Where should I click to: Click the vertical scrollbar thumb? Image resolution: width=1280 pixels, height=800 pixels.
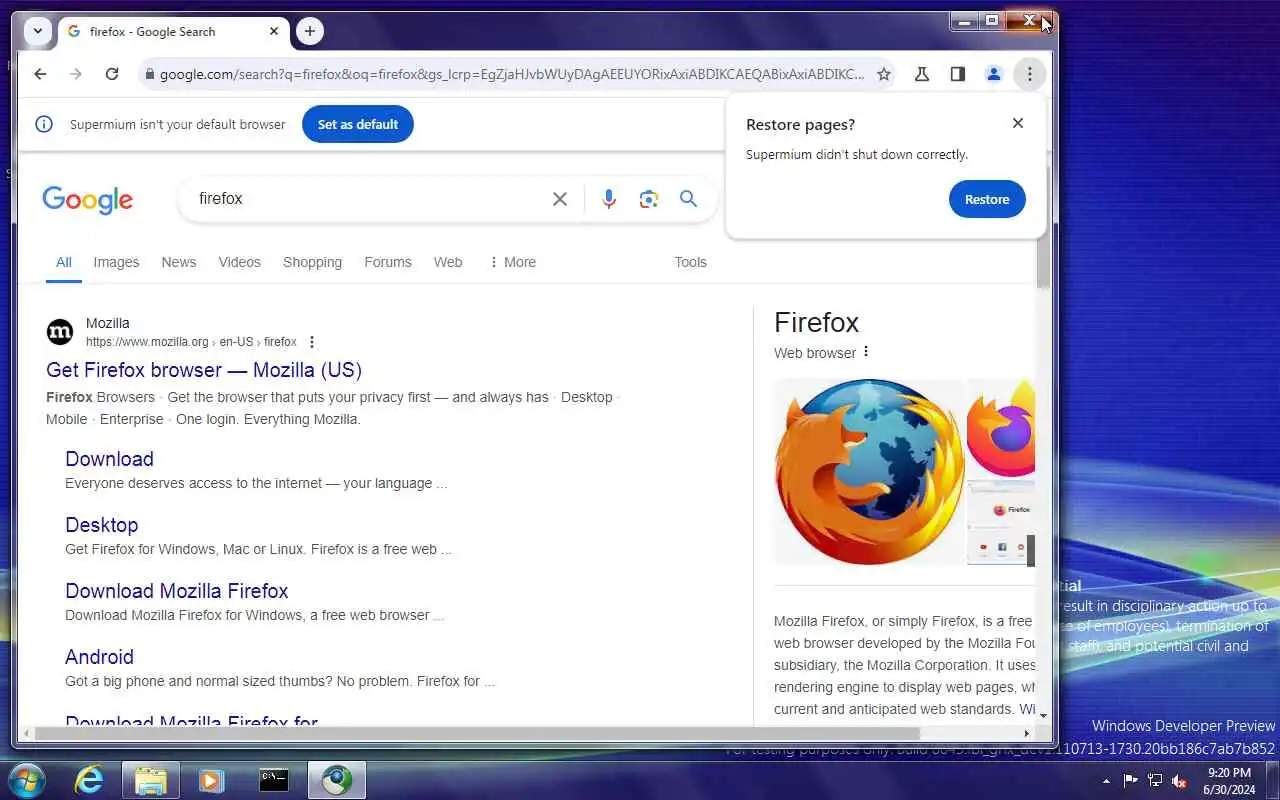click(1044, 226)
